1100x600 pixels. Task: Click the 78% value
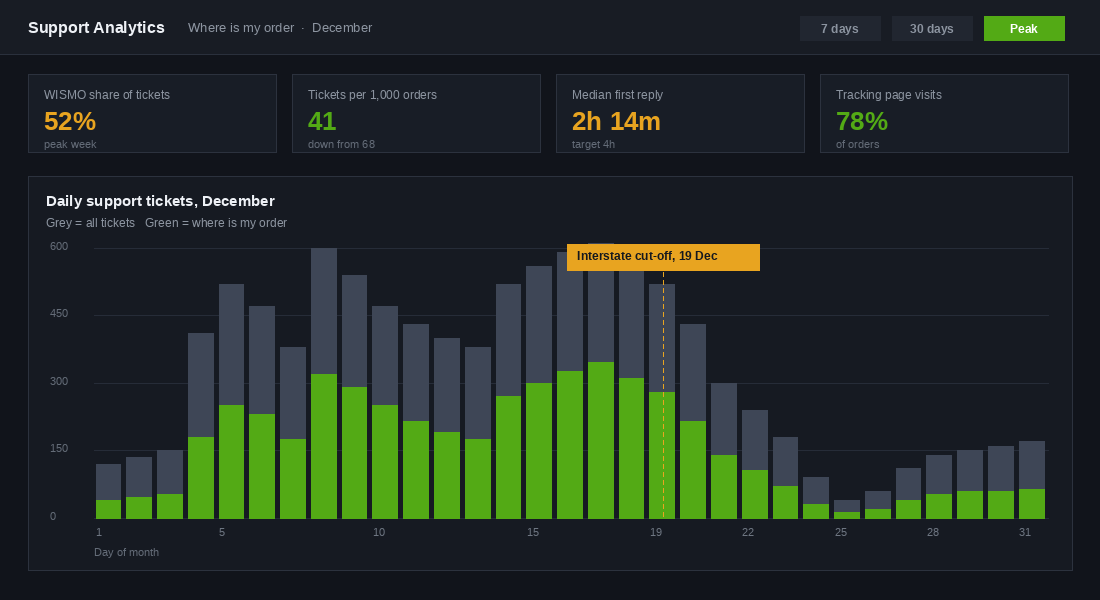click(861, 121)
